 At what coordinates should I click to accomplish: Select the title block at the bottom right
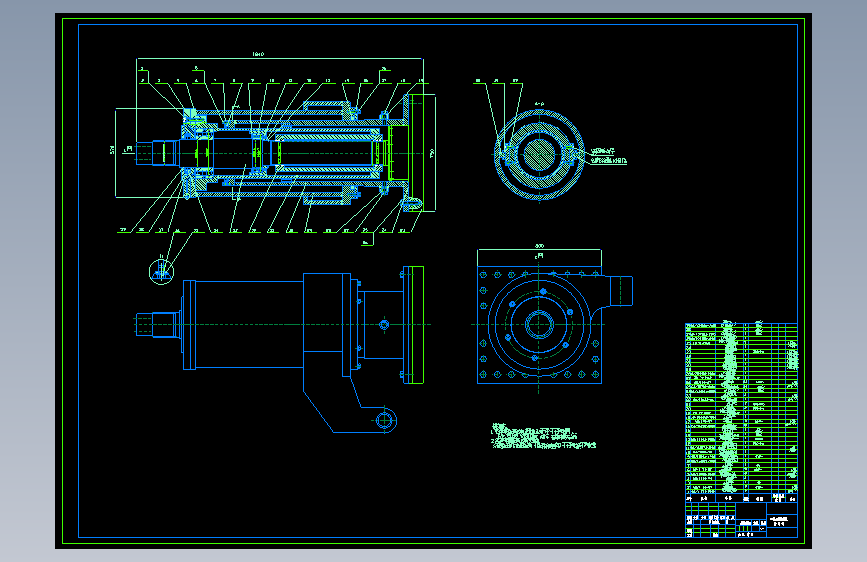741,520
